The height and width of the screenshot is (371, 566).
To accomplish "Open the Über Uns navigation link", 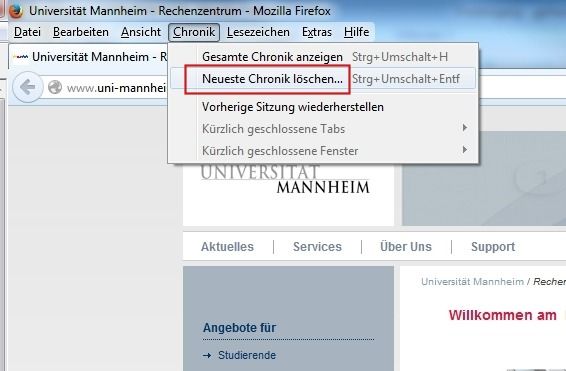I will pos(406,247).
